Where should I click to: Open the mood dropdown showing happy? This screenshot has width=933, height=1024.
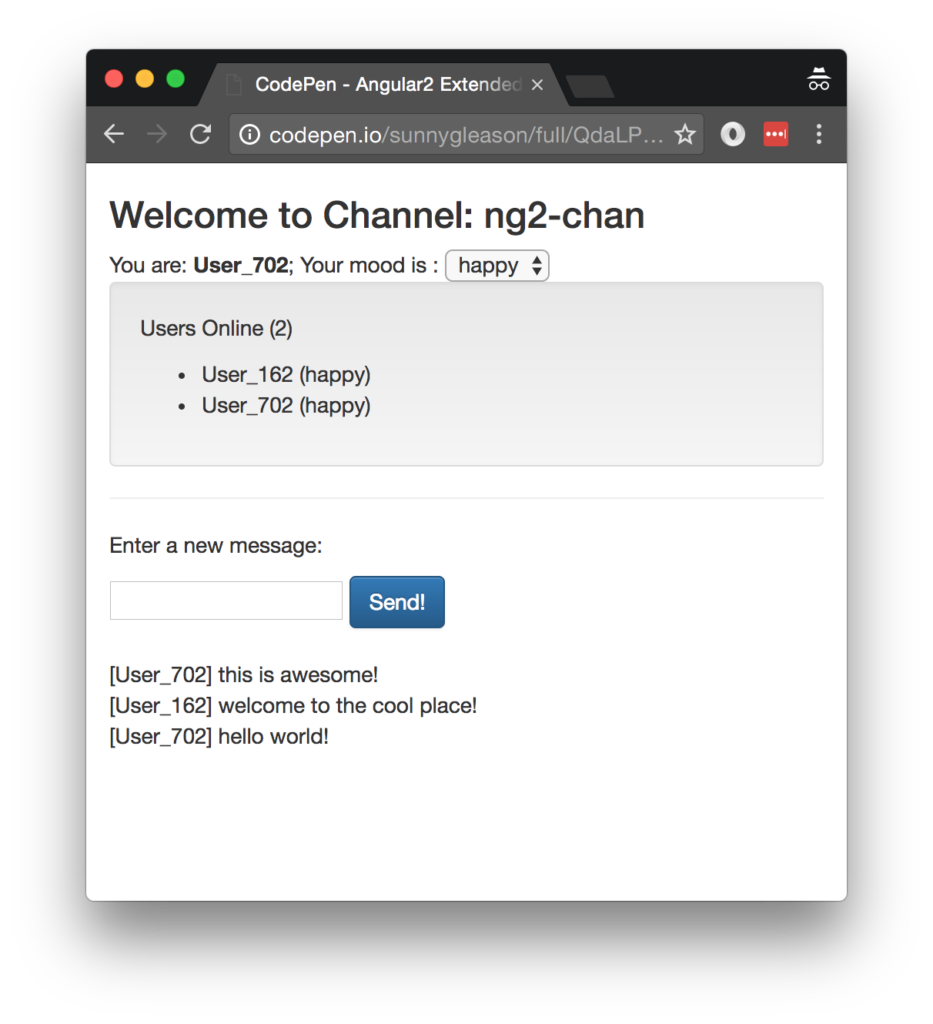[x=497, y=266]
